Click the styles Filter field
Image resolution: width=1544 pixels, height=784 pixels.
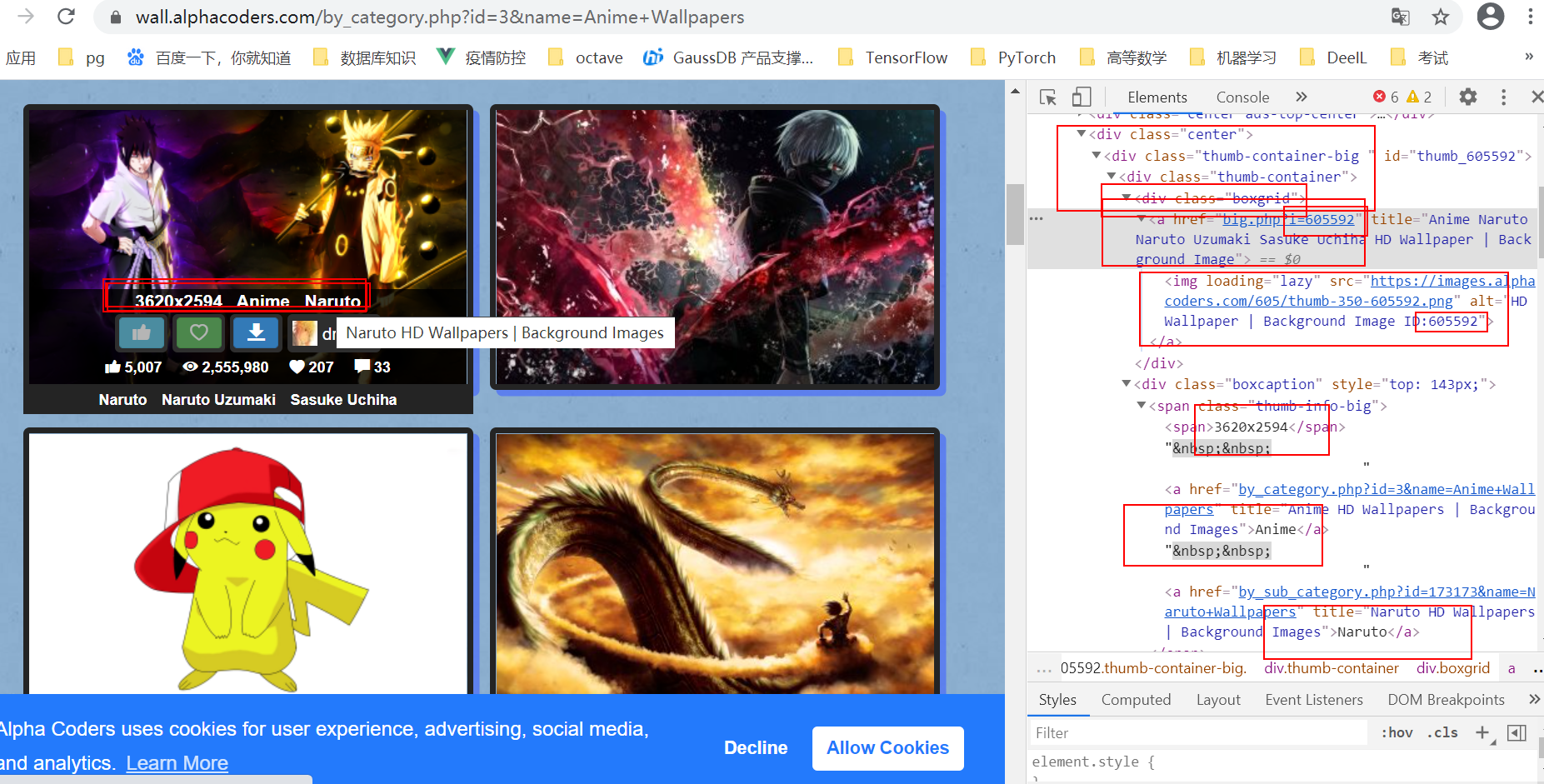[1198, 733]
